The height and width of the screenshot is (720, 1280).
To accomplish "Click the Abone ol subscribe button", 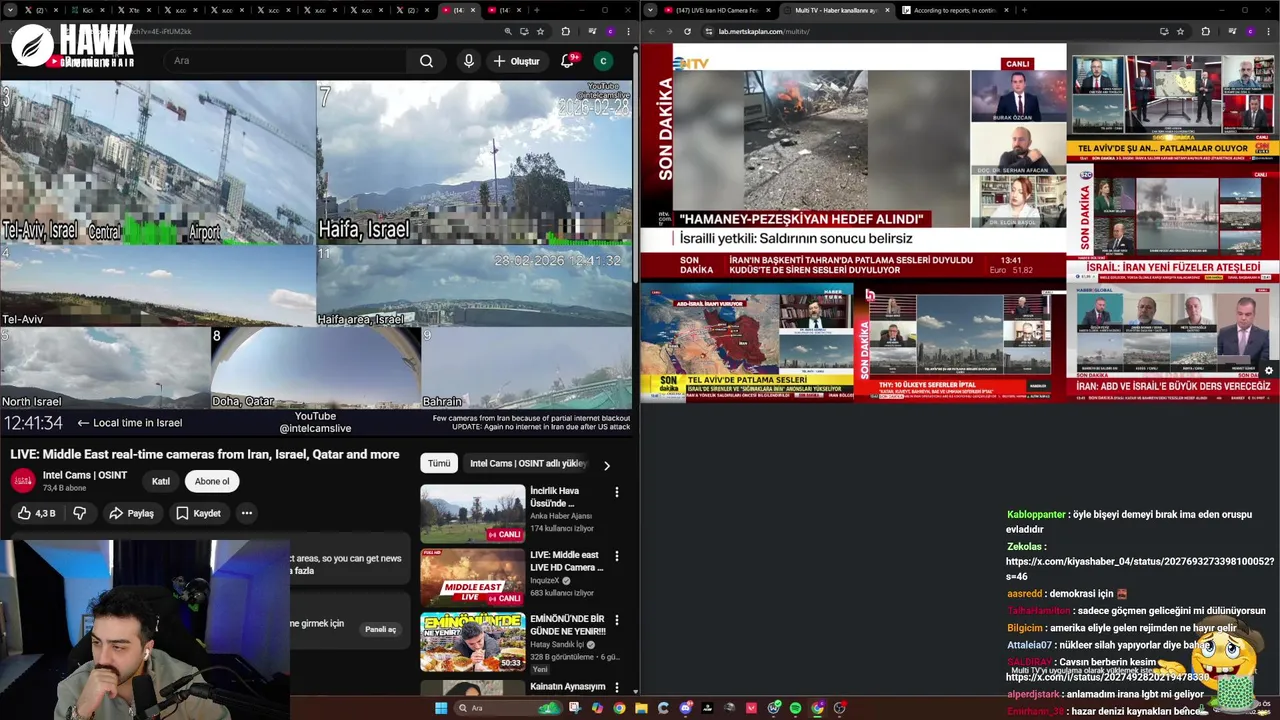I will (212, 481).
